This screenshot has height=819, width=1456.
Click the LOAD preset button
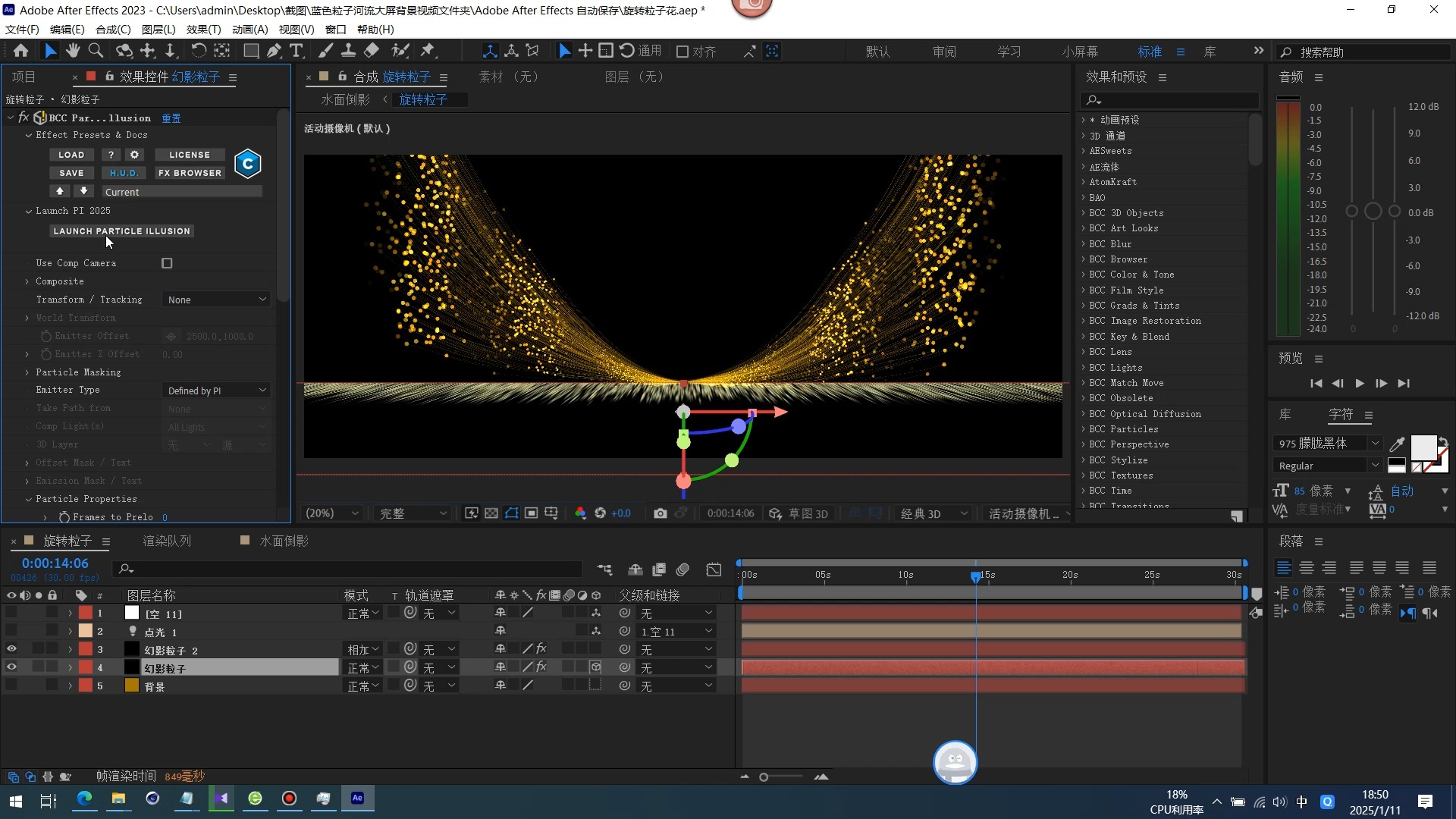(x=71, y=155)
